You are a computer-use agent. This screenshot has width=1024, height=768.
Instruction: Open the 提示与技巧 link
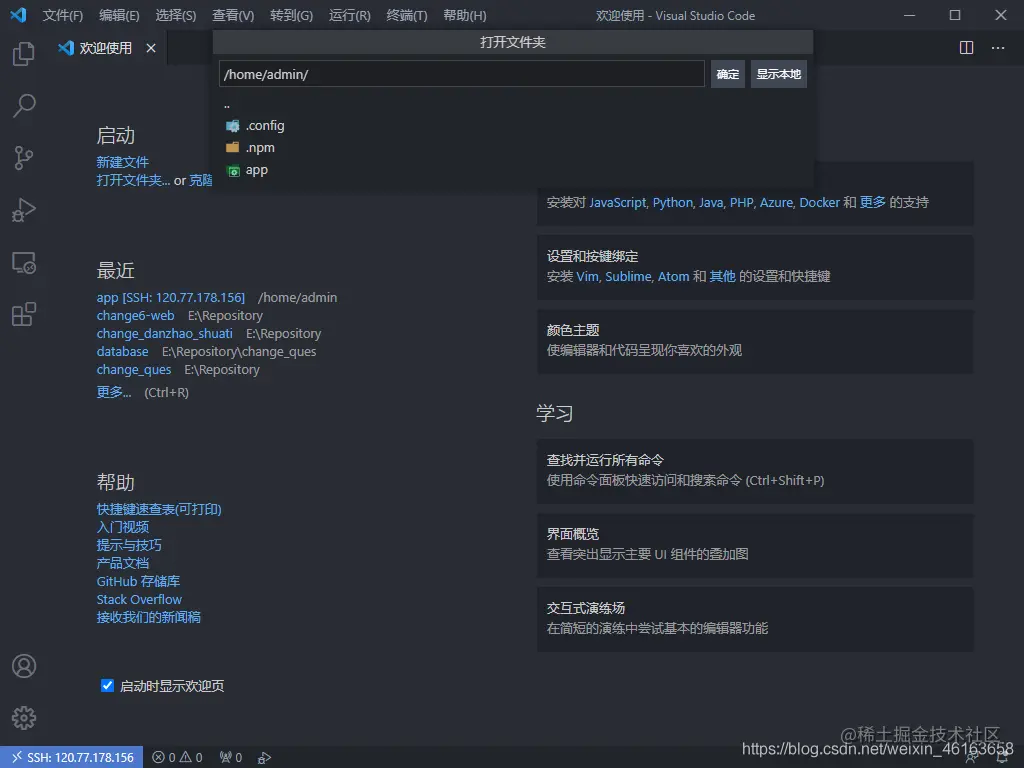[x=129, y=545]
